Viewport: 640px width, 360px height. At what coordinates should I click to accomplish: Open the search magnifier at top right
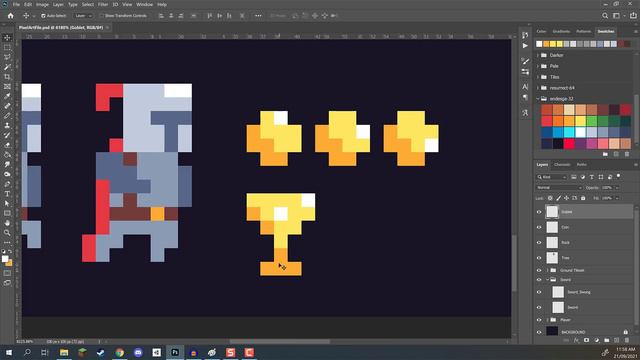605,16
